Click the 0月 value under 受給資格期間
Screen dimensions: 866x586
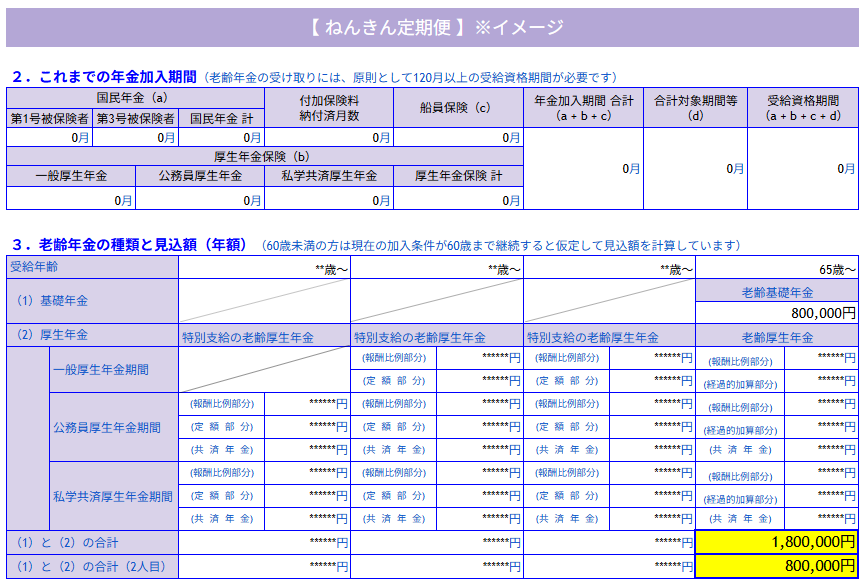click(804, 168)
